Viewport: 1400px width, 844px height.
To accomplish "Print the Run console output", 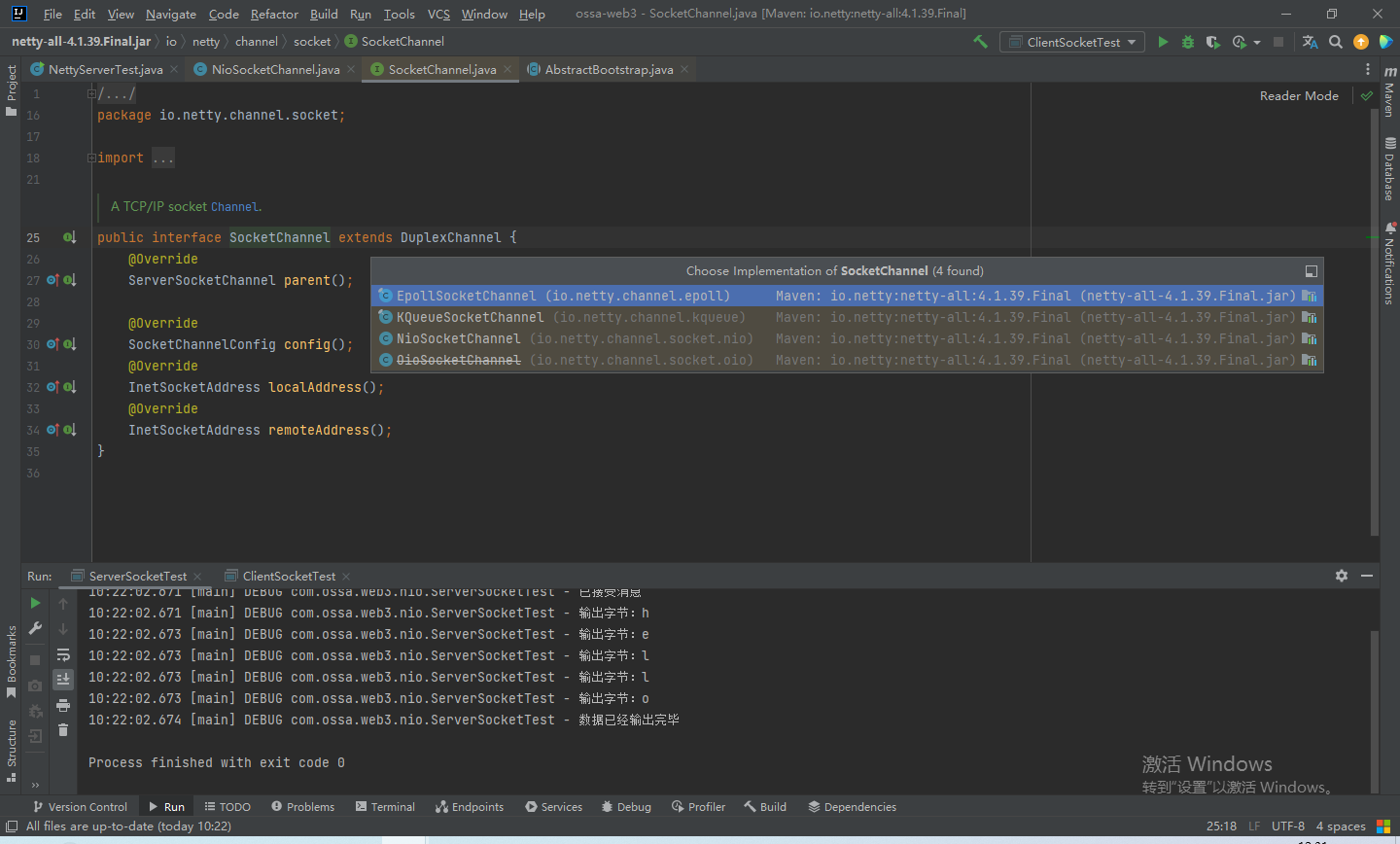I will point(63,705).
